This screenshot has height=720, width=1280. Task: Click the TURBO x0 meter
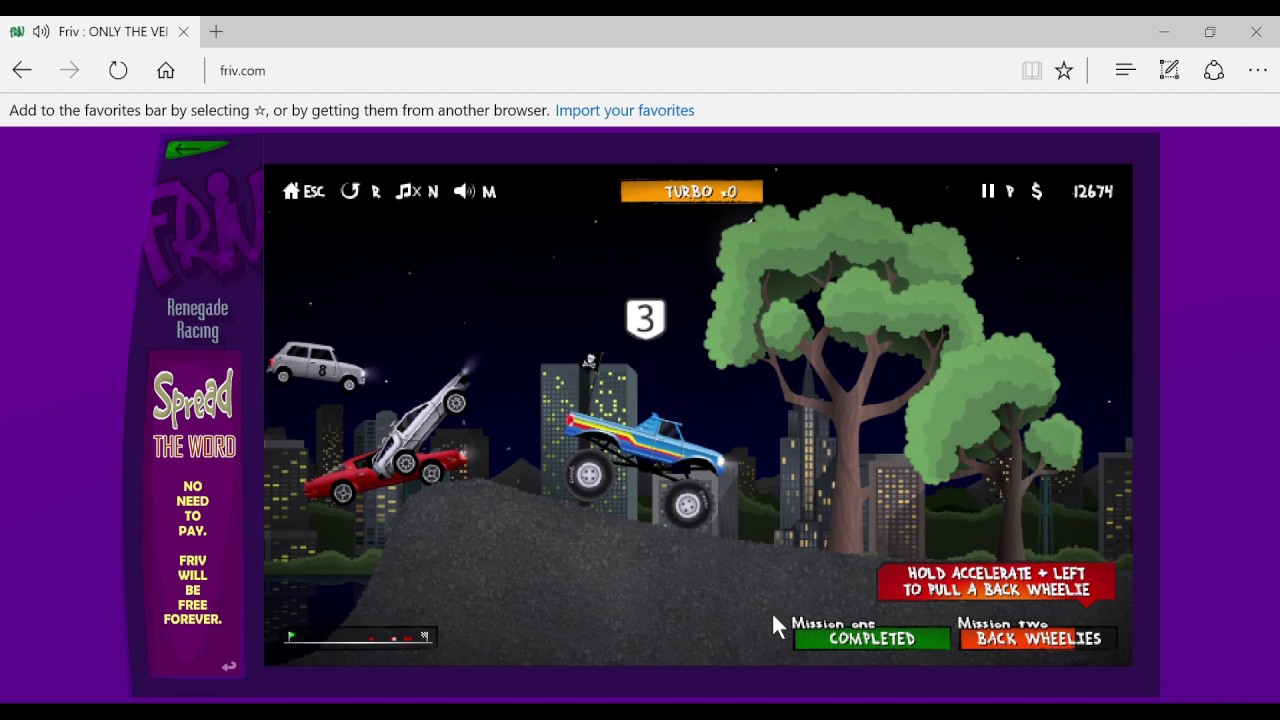[x=692, y=191]
